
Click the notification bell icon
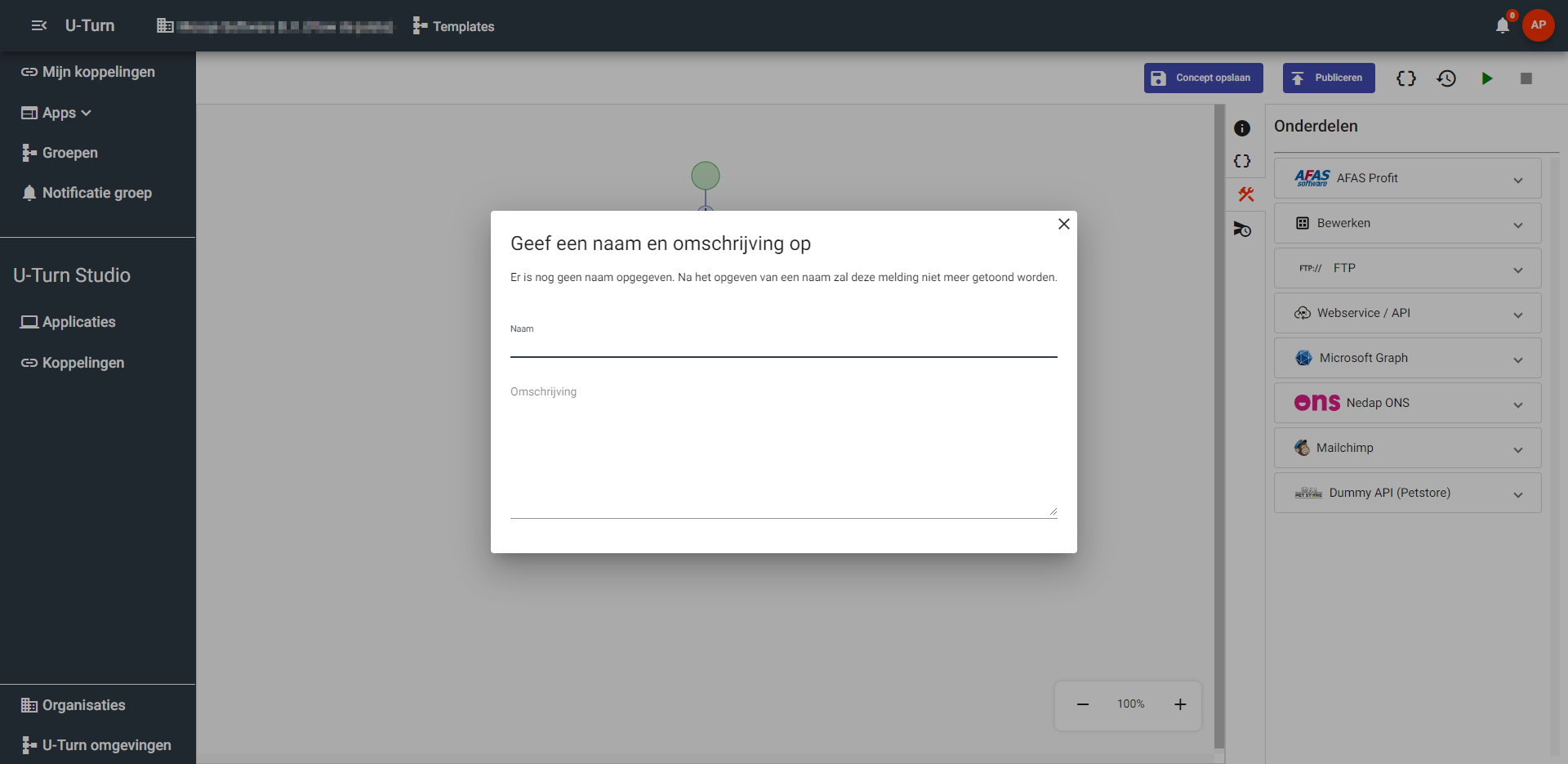1502,25
